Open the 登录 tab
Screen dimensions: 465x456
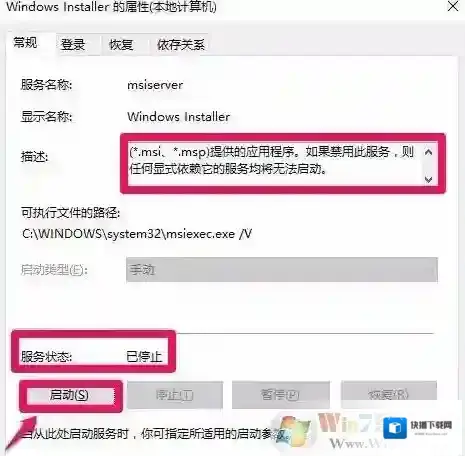73,44
